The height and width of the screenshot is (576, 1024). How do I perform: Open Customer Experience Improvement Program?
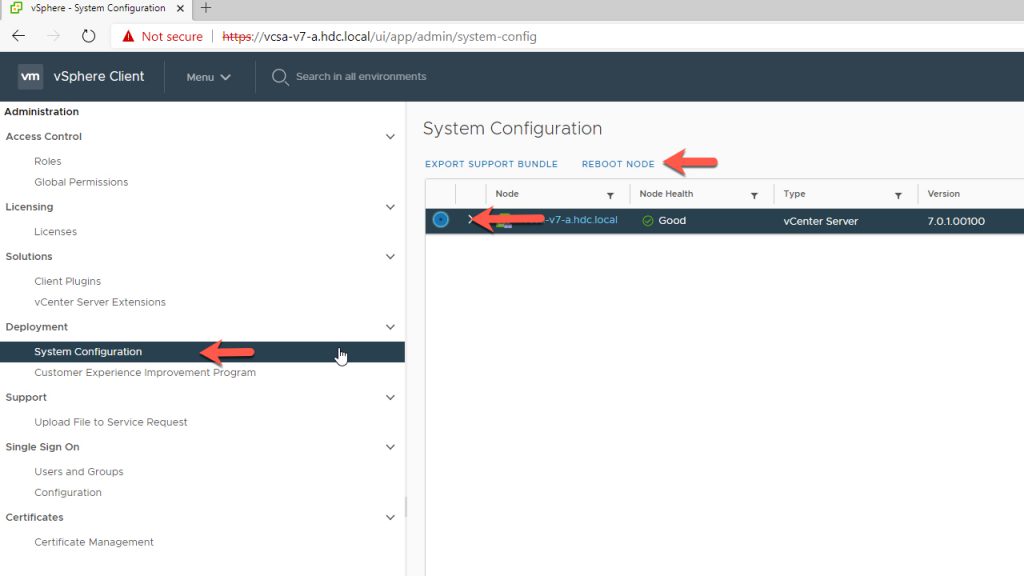coord(145,373)
